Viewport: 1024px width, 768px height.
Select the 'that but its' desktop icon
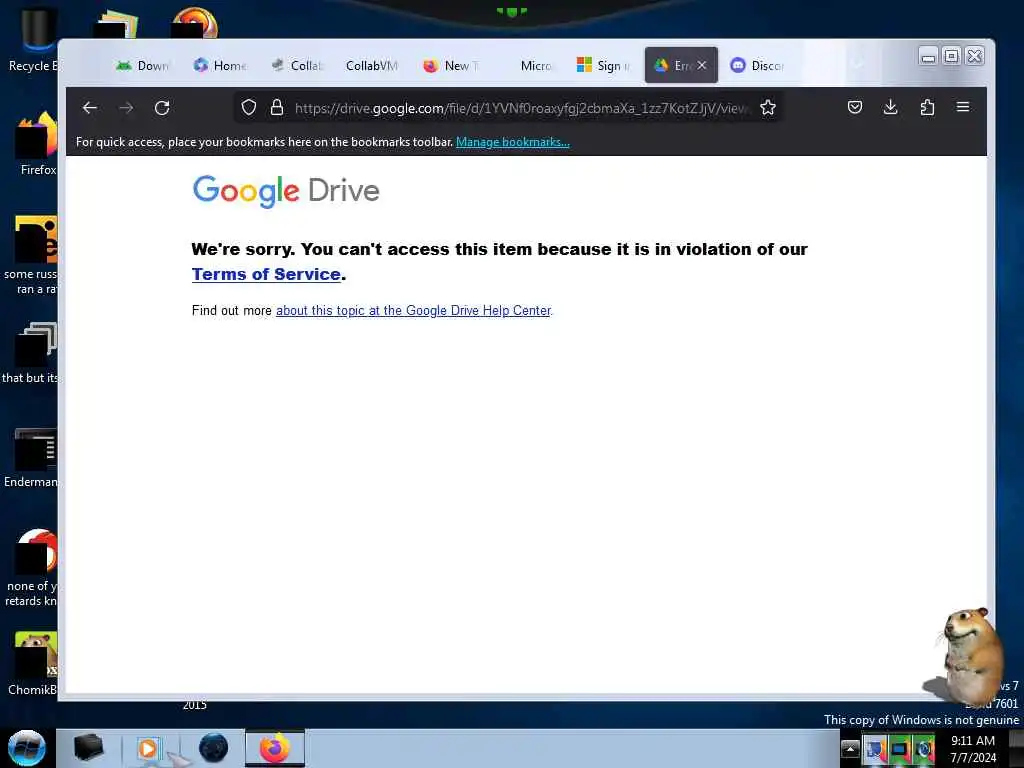[x=31, y=353]
